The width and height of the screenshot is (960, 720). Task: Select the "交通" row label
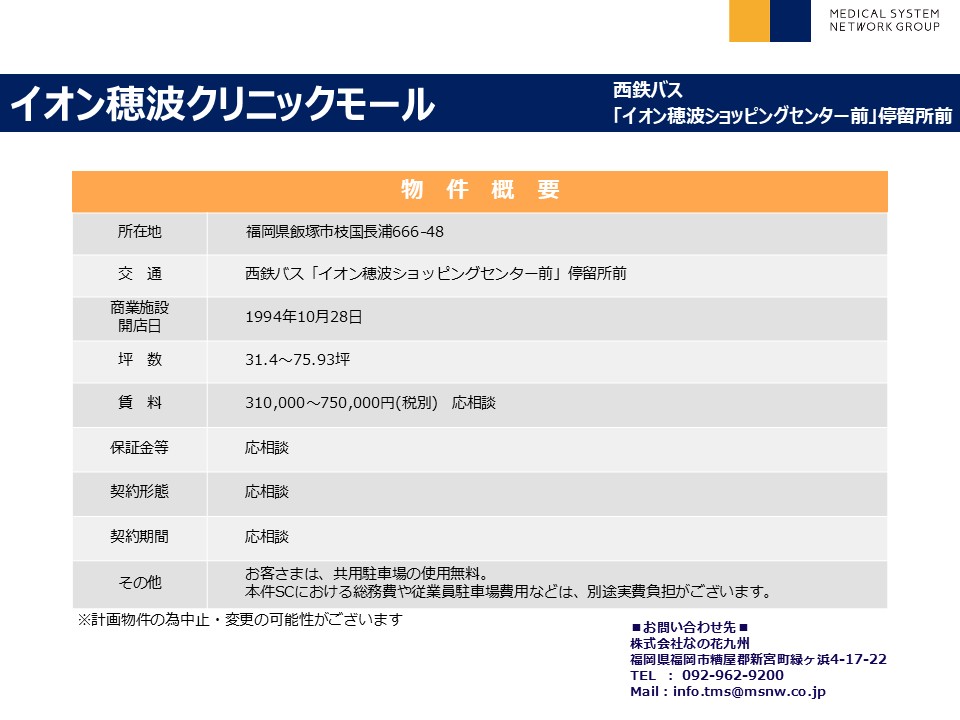pos(140,274)
